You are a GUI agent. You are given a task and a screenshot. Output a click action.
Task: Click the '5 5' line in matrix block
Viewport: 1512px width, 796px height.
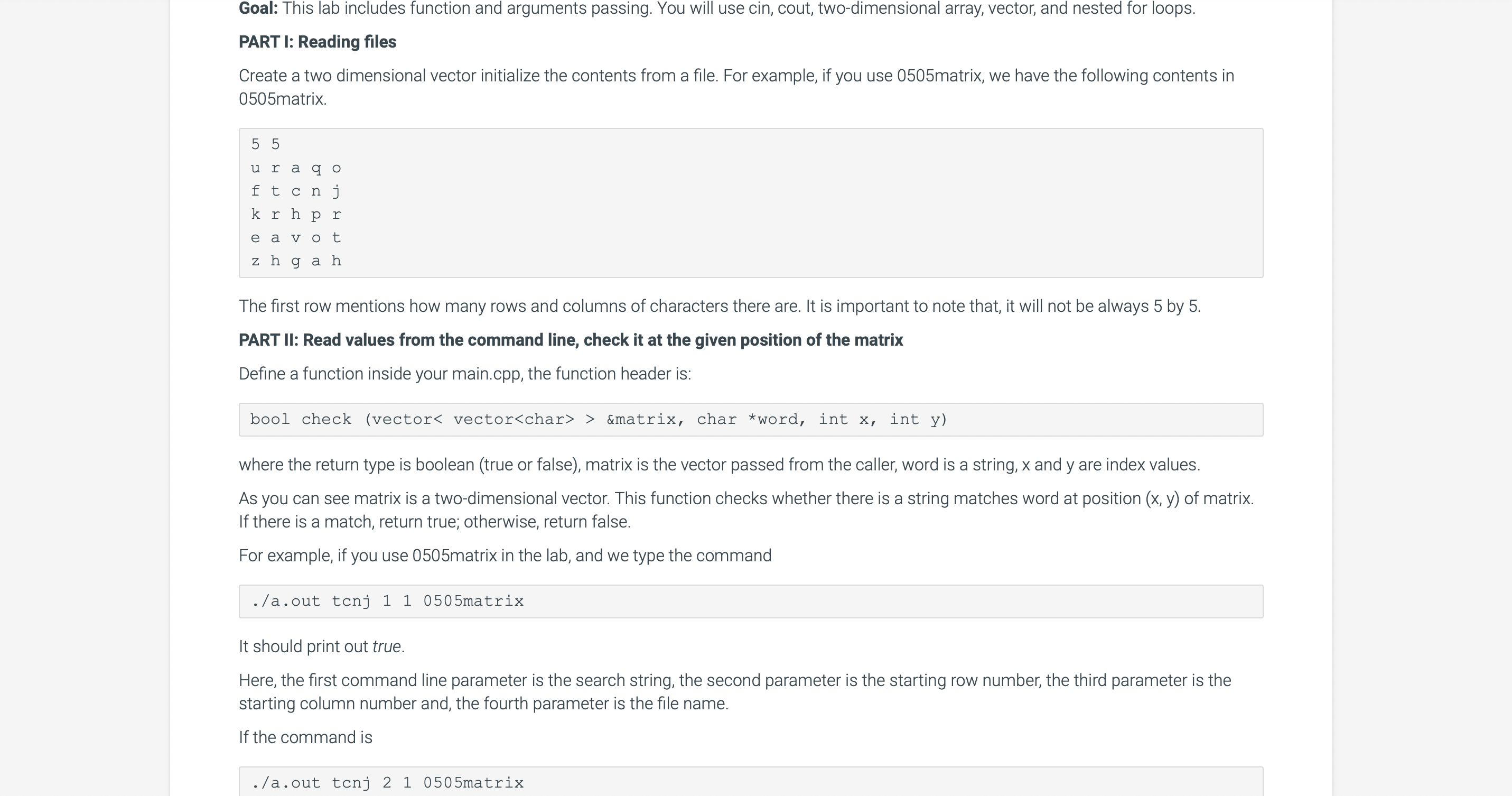pyautogui.click(x=266, y=144)
